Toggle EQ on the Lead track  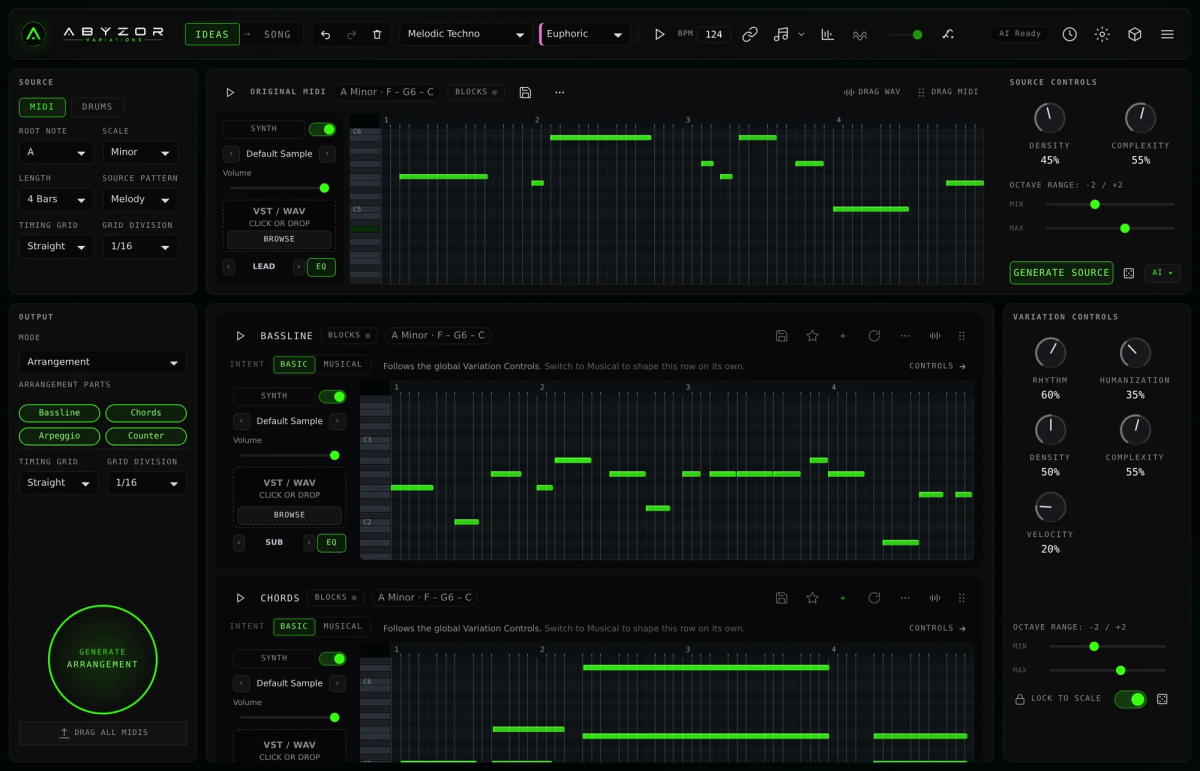(x=321, y=267)
